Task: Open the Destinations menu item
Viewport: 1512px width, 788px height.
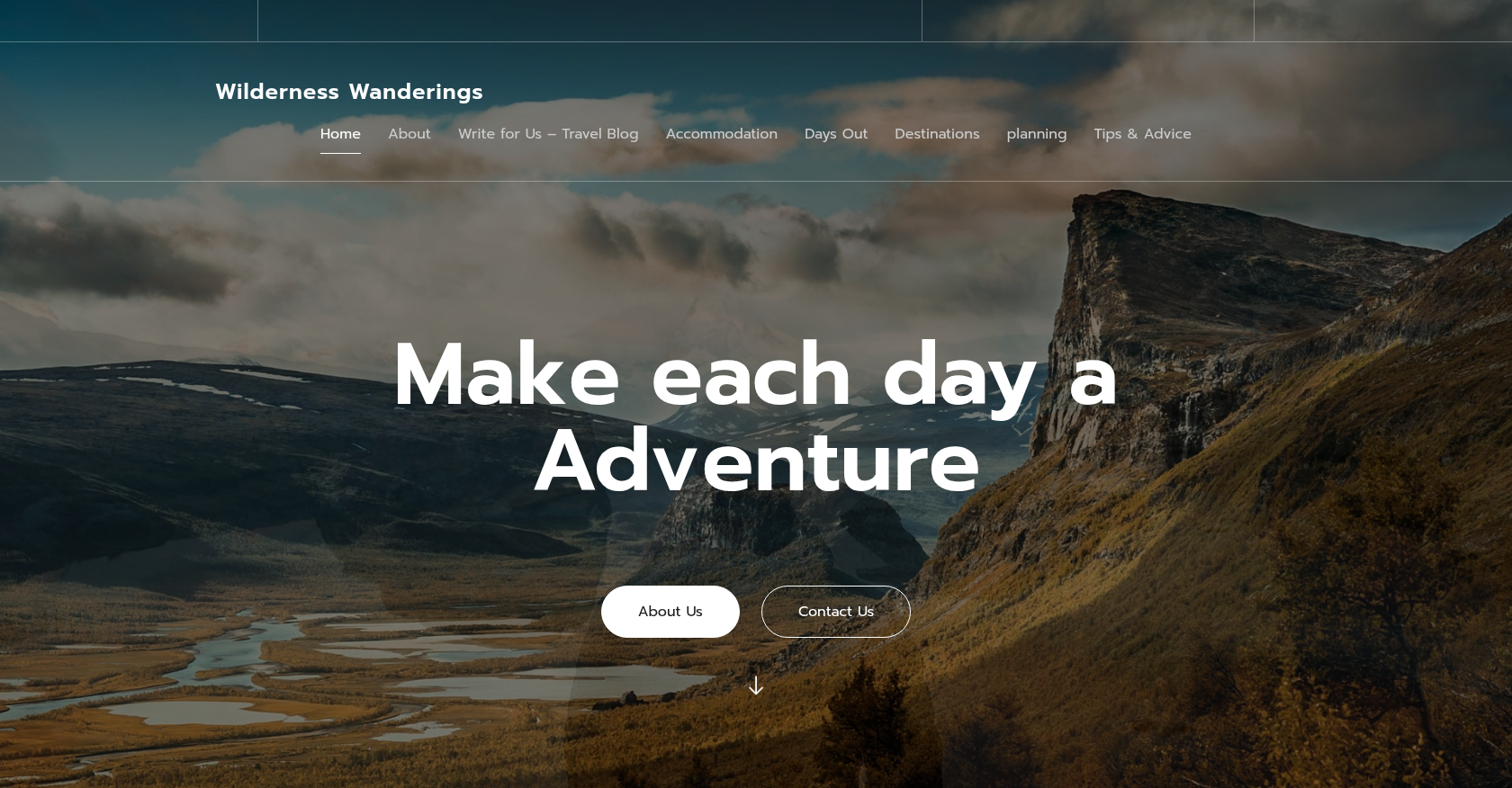Action: 937,134
